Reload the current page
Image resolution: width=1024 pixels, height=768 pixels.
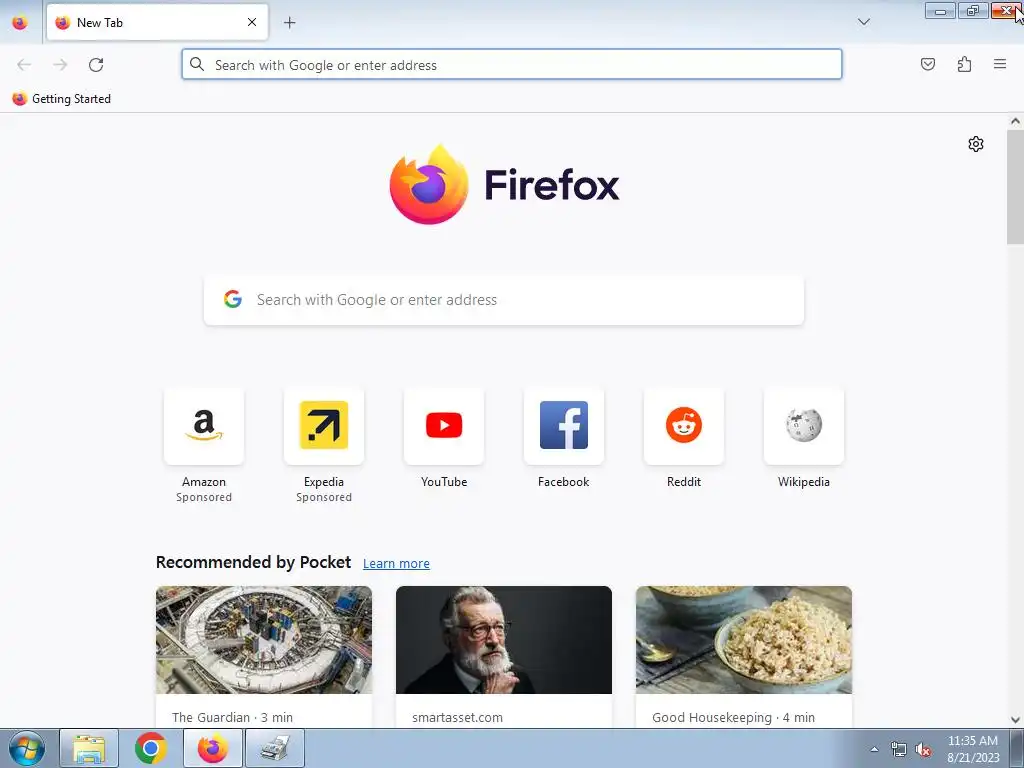(96, 65)
